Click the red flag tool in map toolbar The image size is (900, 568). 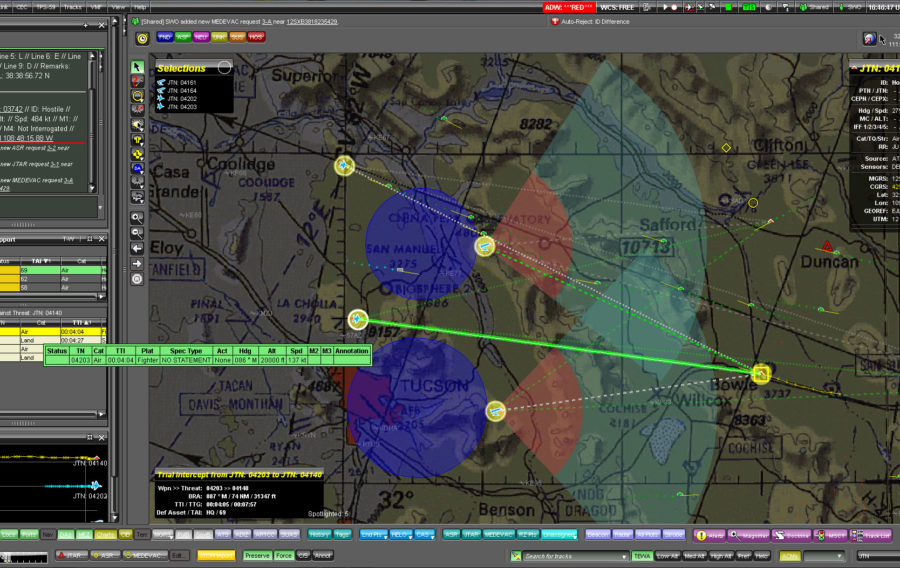(137, 81)
